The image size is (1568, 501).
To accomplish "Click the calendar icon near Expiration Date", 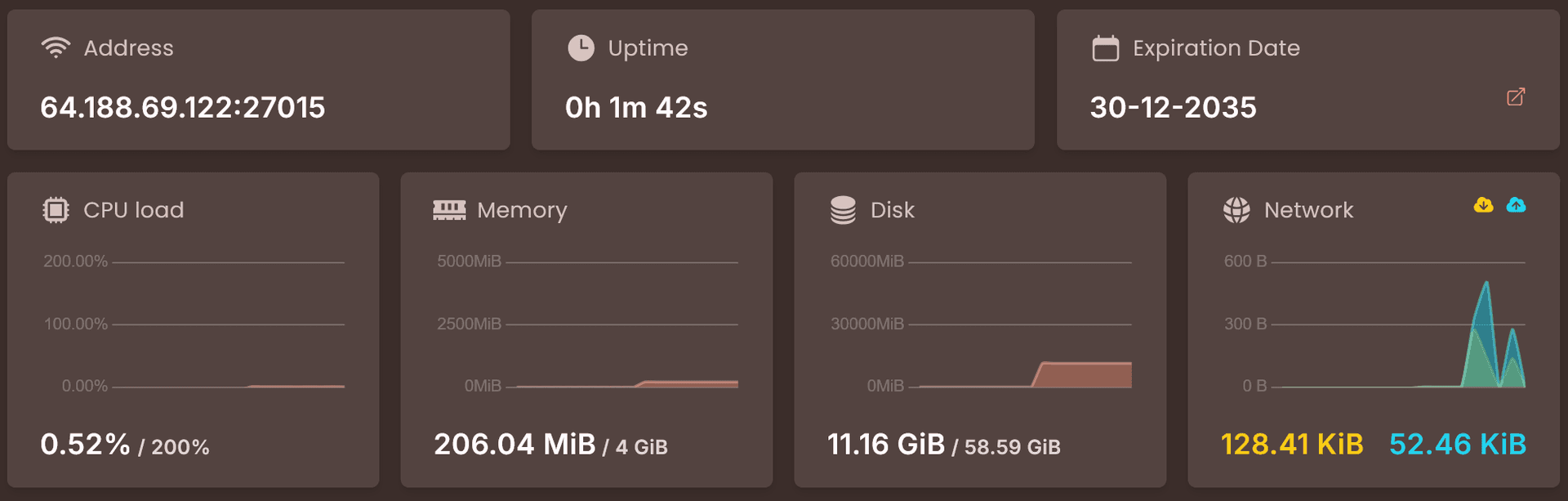I will coord(1105,47).
